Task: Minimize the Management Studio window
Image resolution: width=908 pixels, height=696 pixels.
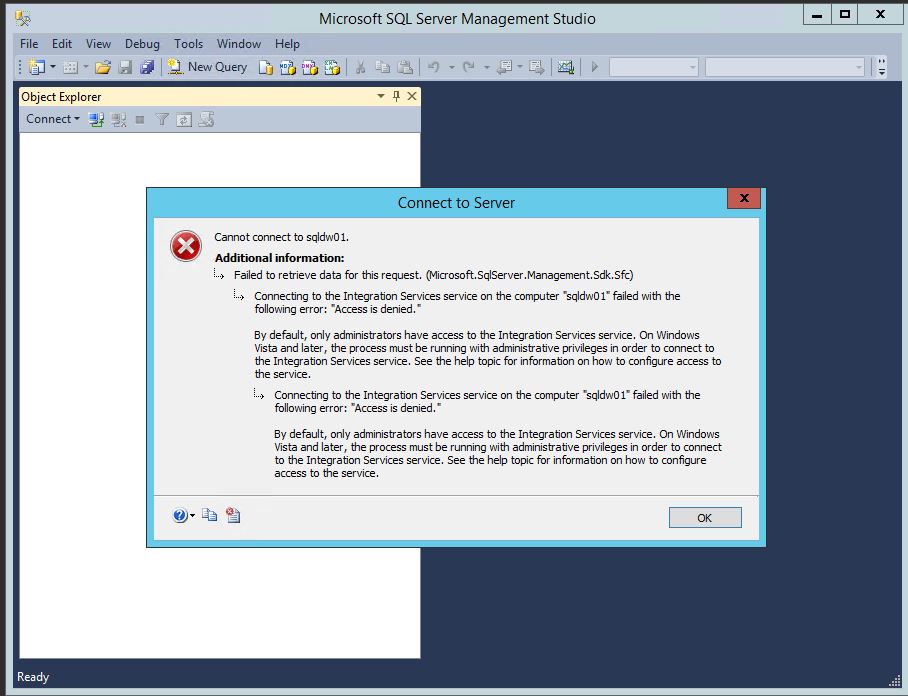Action: [x=817, y=15]
